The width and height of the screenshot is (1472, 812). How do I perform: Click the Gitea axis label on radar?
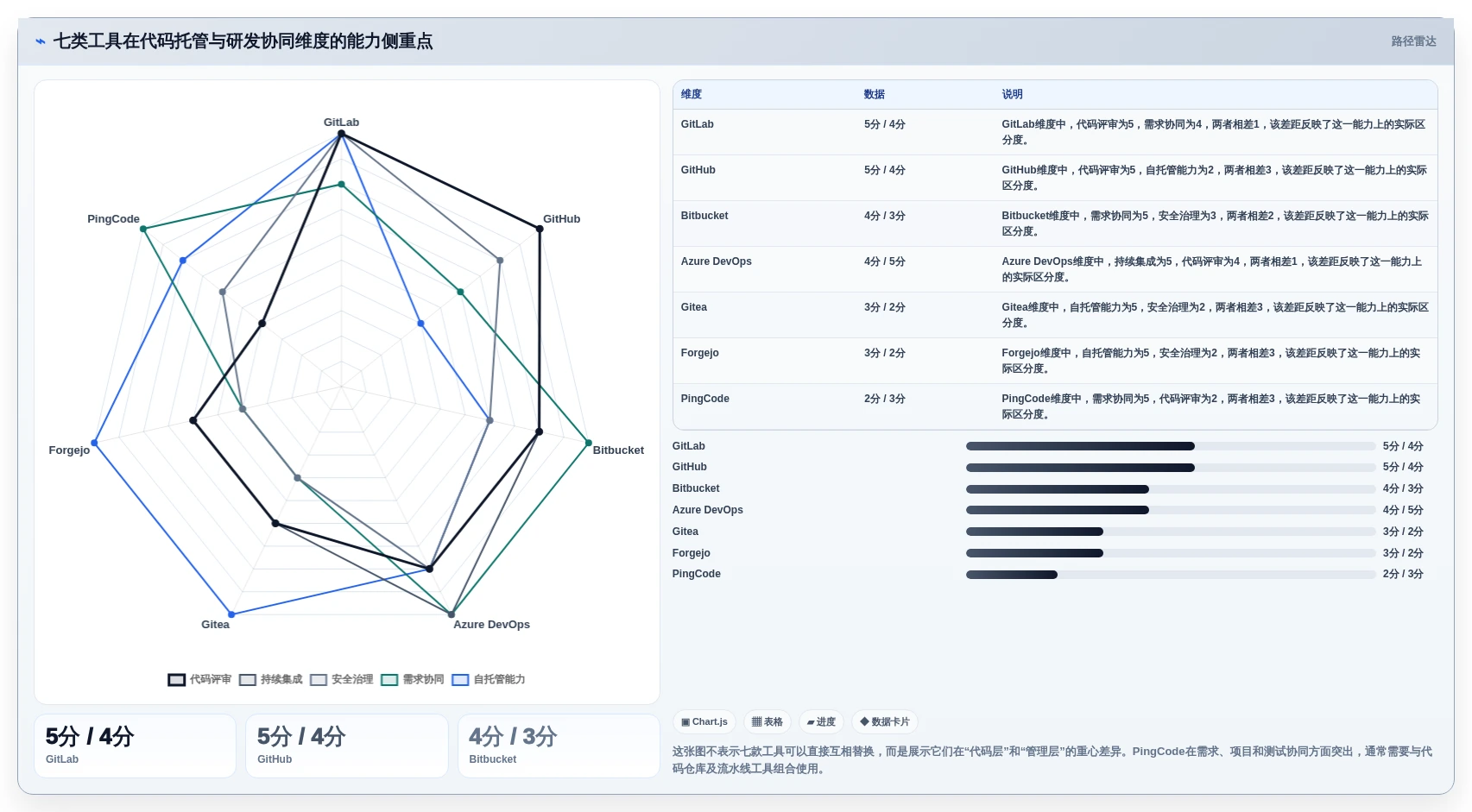pyautogui.click(x=216, y=625)
